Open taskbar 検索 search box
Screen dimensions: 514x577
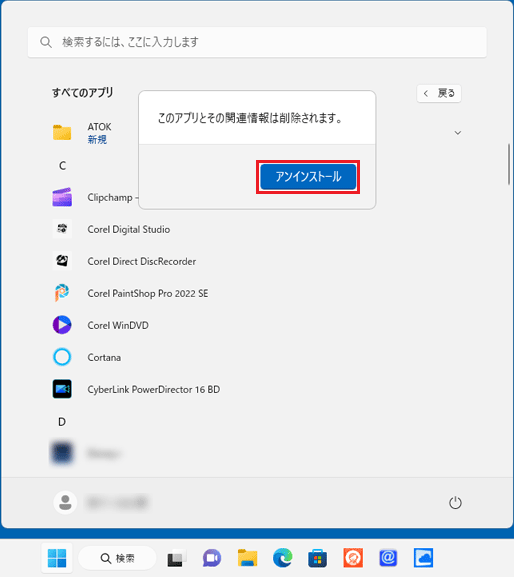117,558
